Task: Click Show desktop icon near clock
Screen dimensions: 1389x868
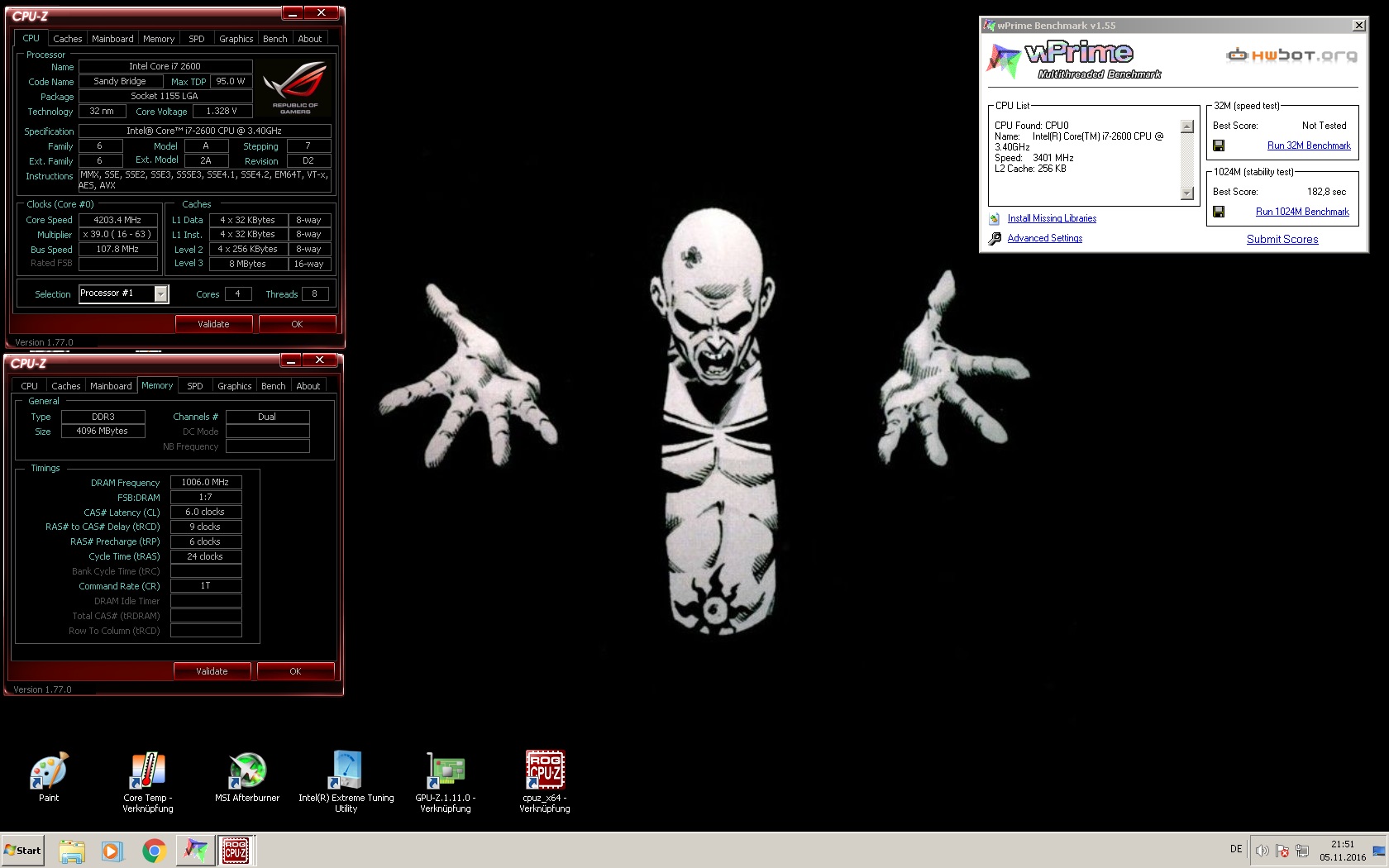Action: (1379, 851)
